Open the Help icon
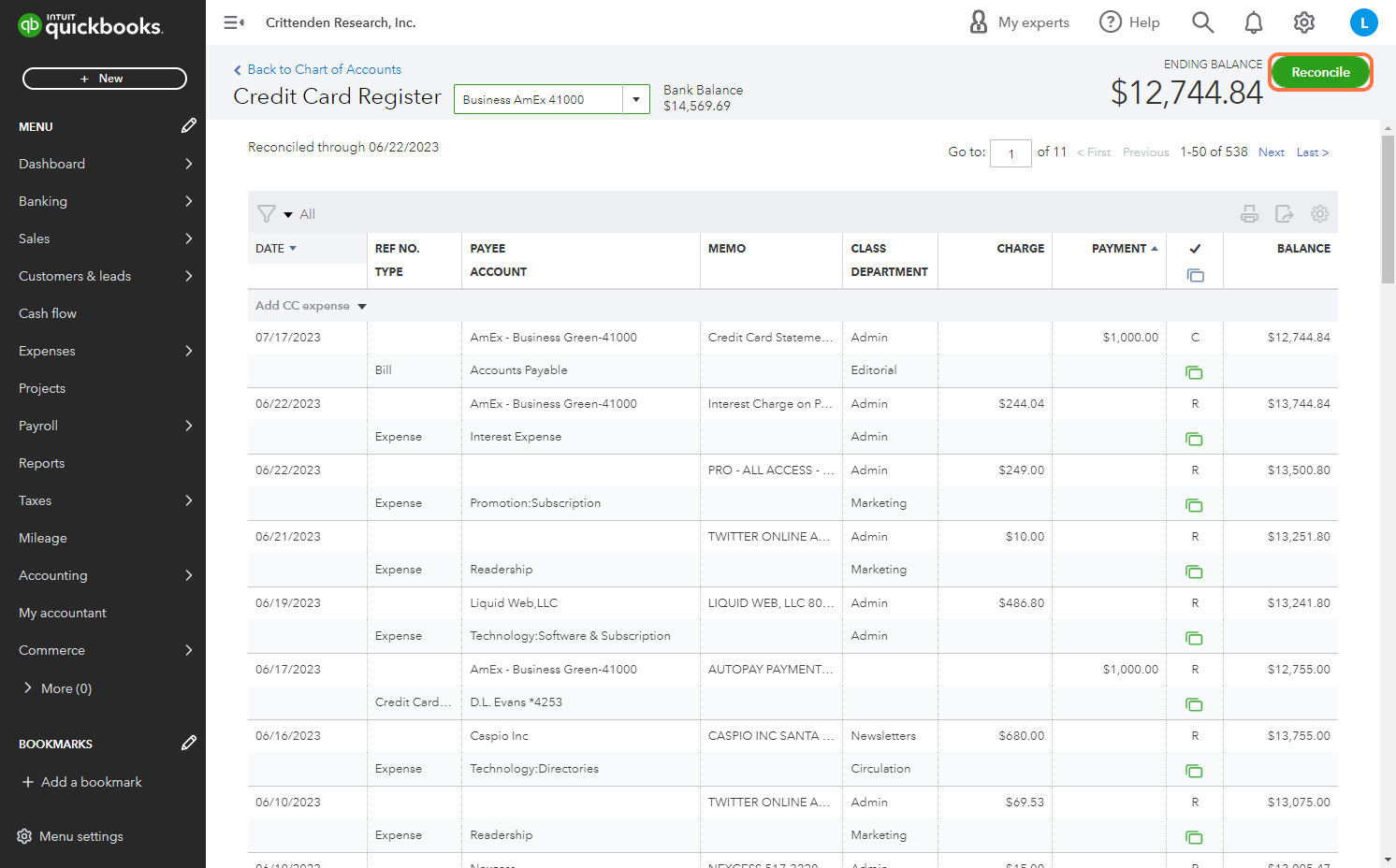The width and height of the screenshot is (1396, 868). click(x=1111, y=22)
